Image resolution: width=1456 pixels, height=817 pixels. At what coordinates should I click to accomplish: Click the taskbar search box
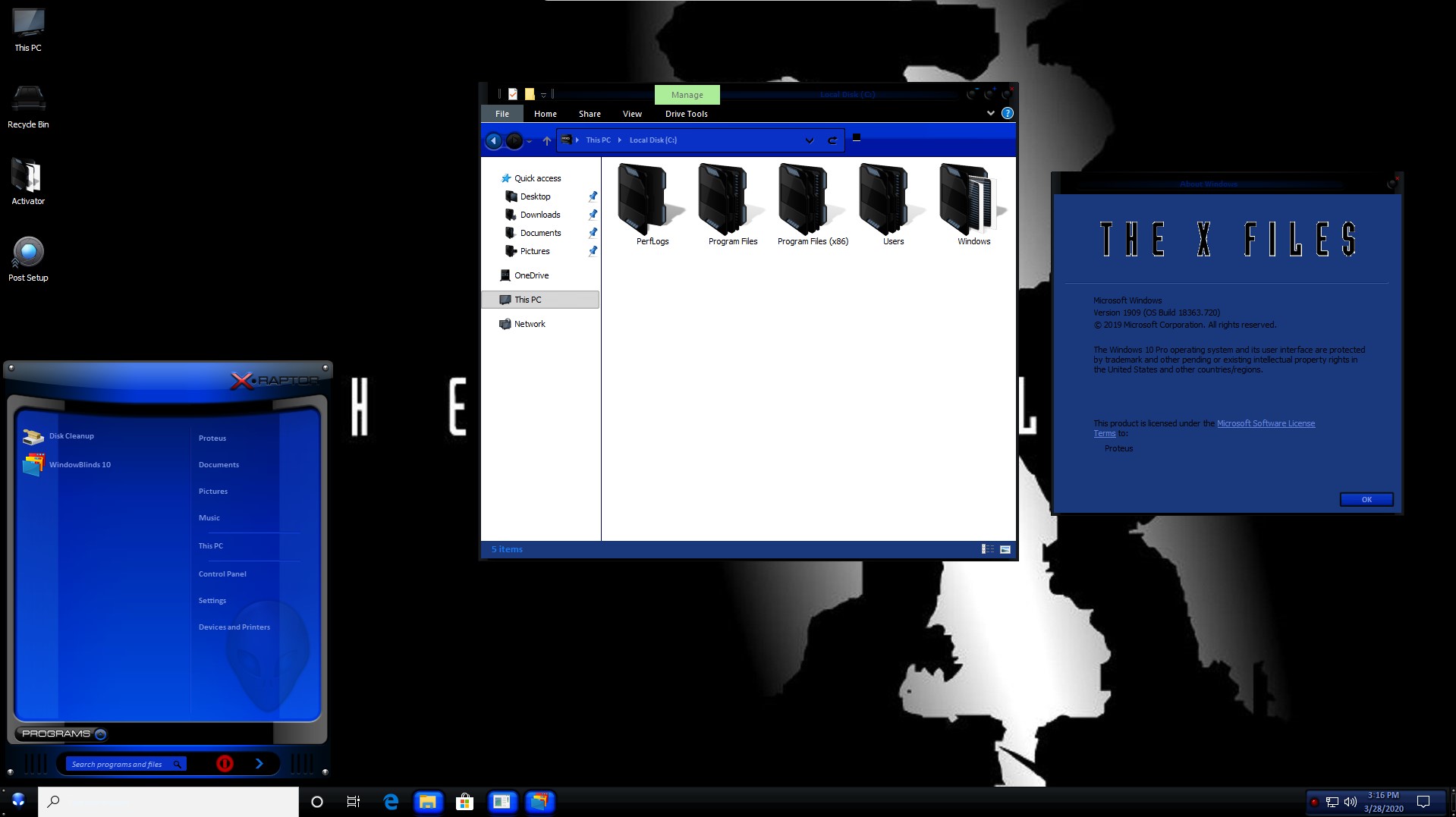(168, 802)
